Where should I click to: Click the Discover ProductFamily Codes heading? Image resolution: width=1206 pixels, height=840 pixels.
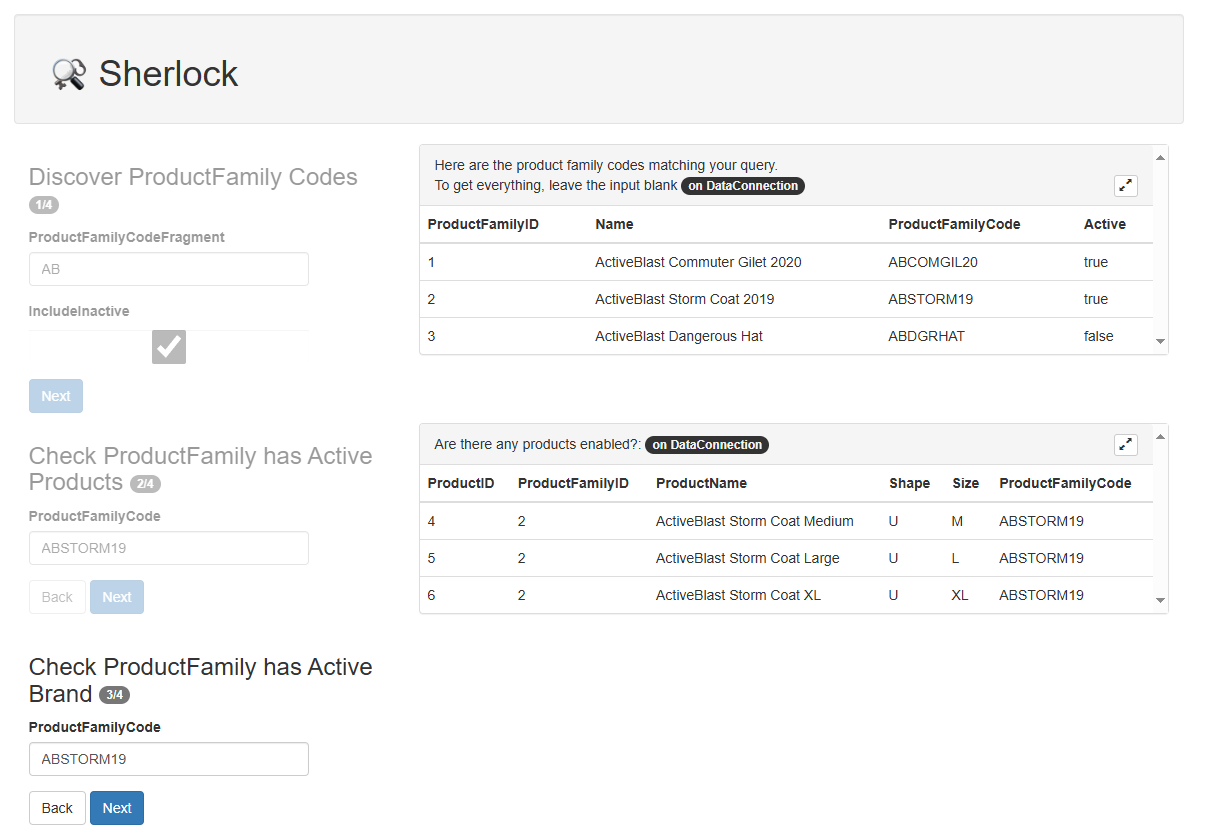[x=192, y=176]
